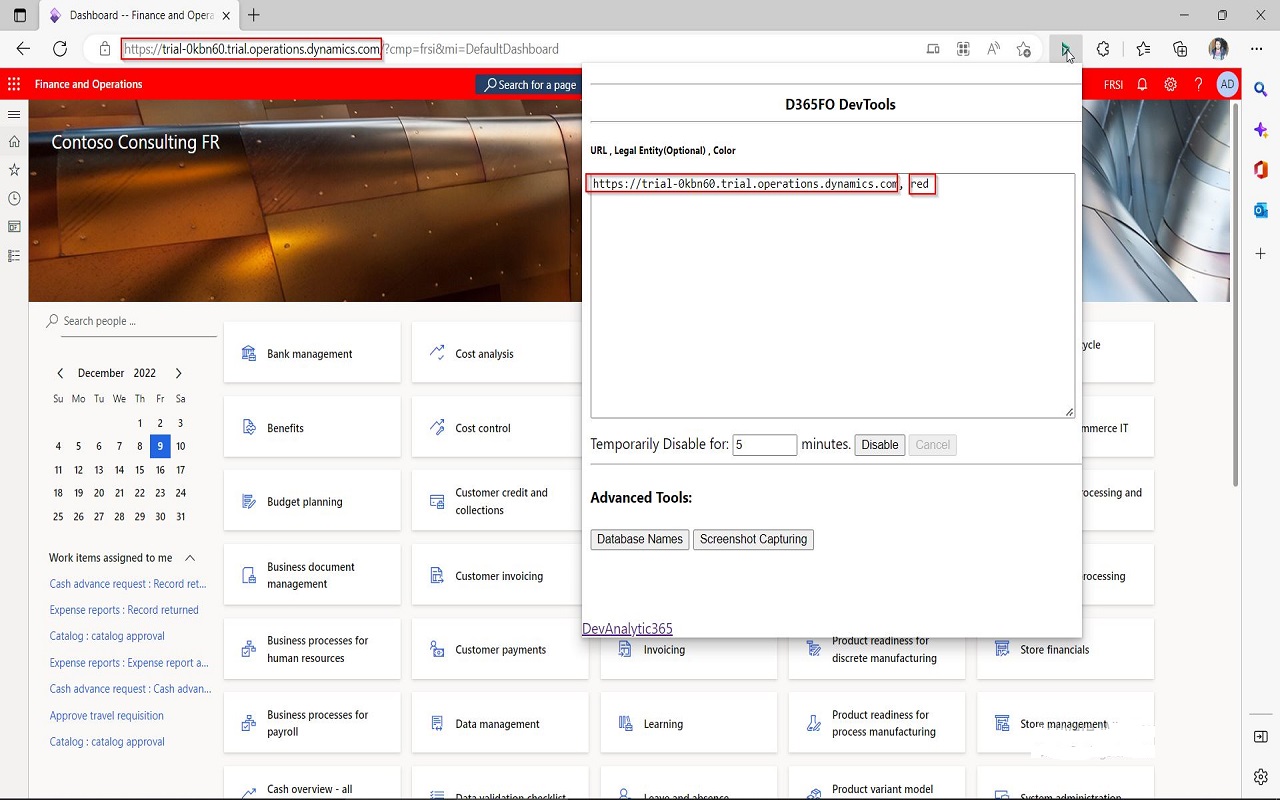Open Favorites via the star icon
This screenshot has height=800, width=1280.
14,170
